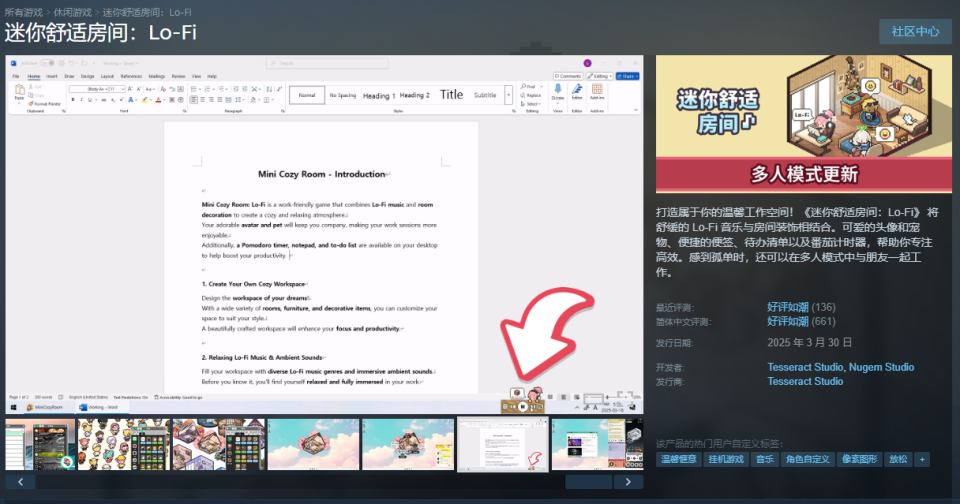Click the game header image 多人模式更新

click(804, 124)
